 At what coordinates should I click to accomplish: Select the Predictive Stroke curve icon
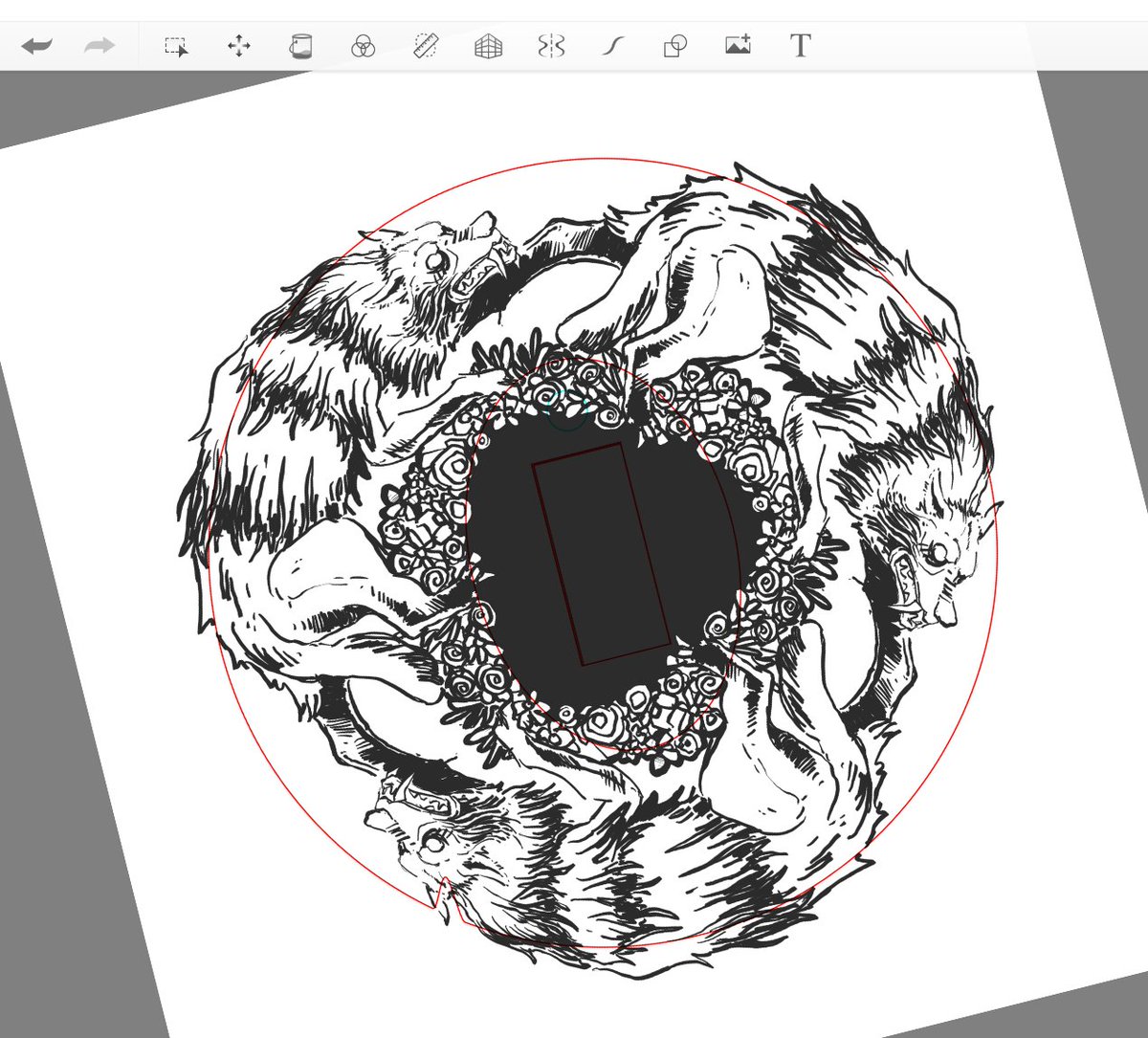point(612,46)
